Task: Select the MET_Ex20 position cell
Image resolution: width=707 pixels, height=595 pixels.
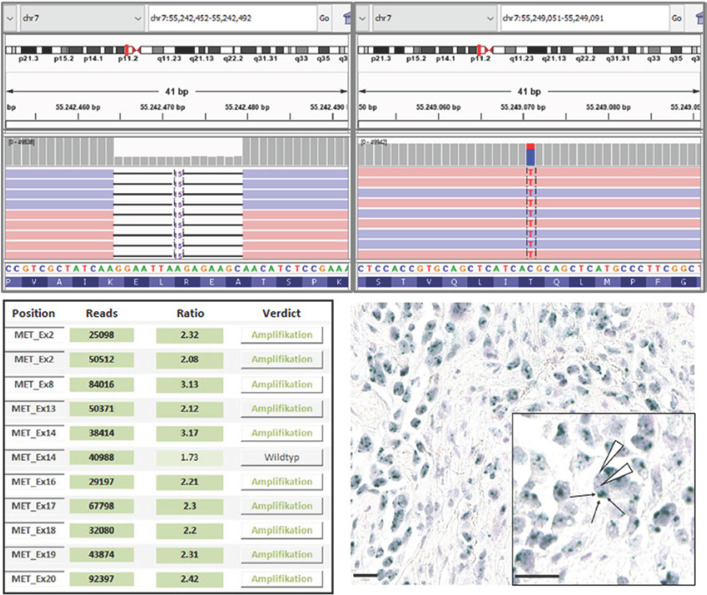Action: (34, 579)
